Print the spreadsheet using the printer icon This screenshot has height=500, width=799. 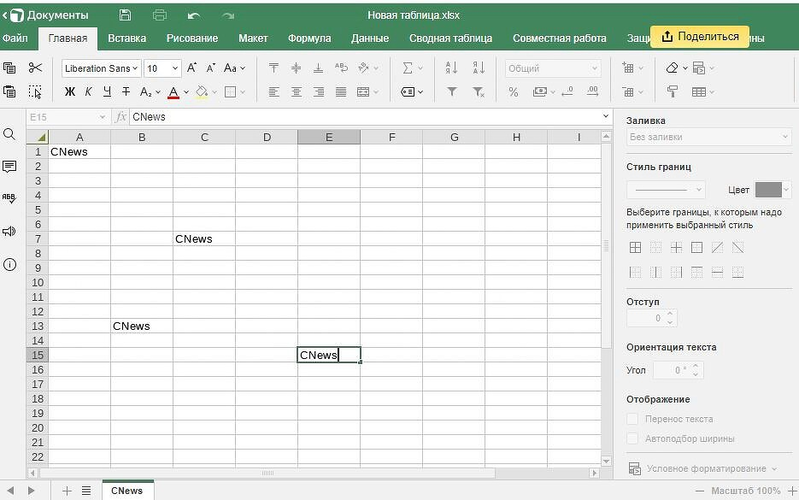159,15
